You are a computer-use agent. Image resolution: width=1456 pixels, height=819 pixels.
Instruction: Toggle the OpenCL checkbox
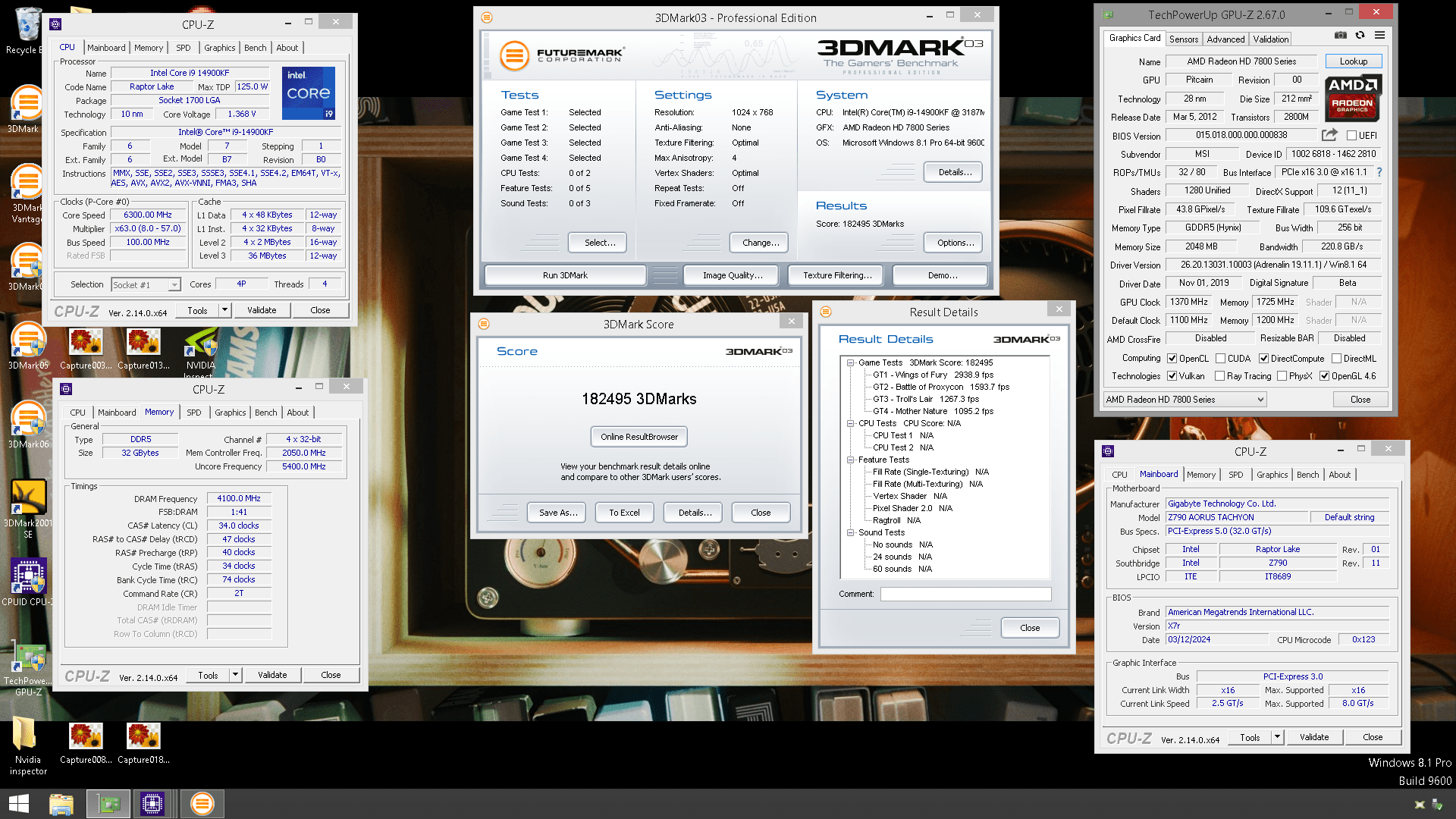(x=1172, y=359)
